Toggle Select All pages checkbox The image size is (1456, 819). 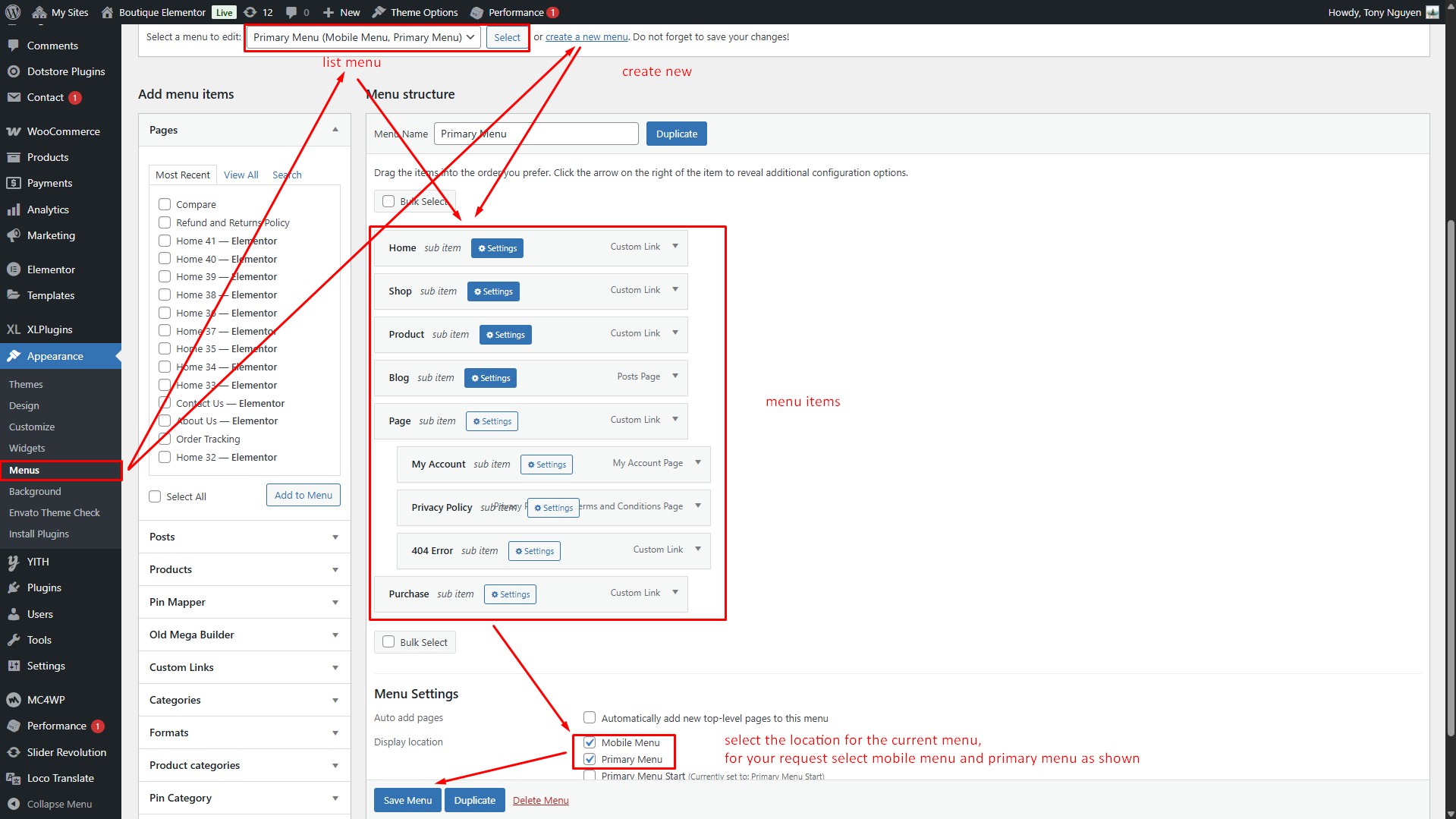click(x=155, y=496)
